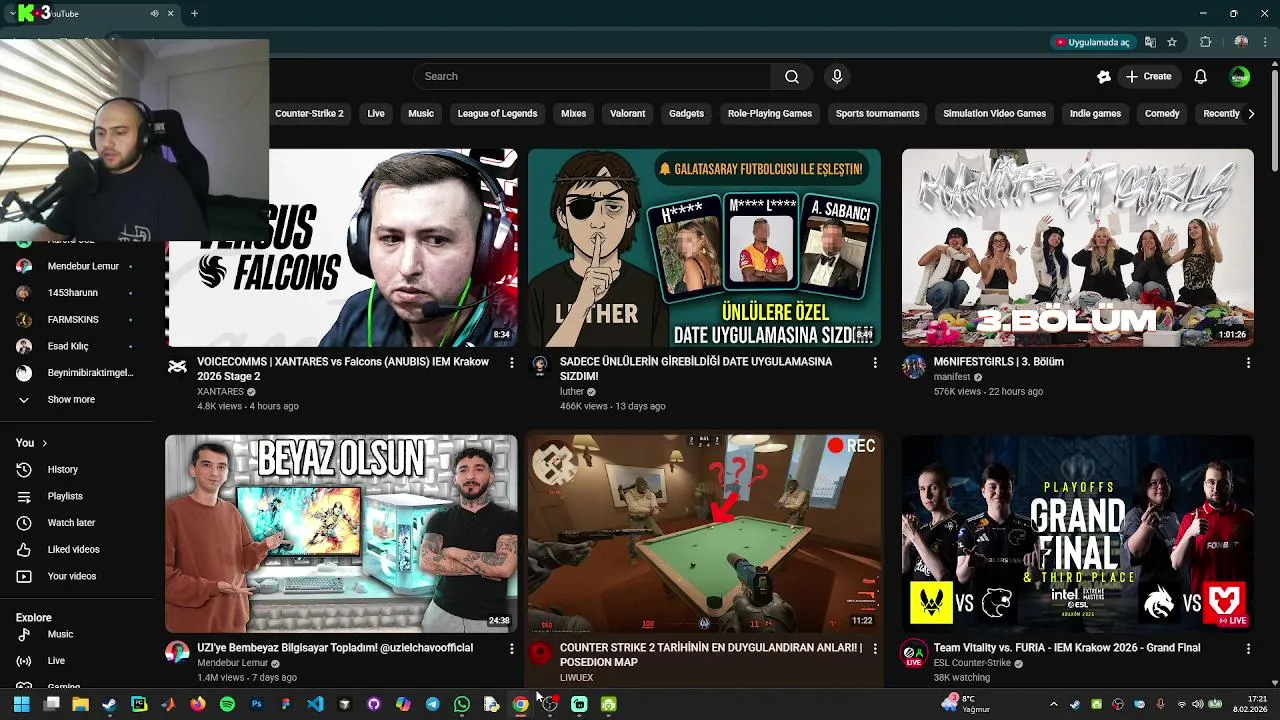The width and height of the screenshot is (1280, 720).
Task: Select the Role-Playing Games chip
Action: click(x=770, y=114)
